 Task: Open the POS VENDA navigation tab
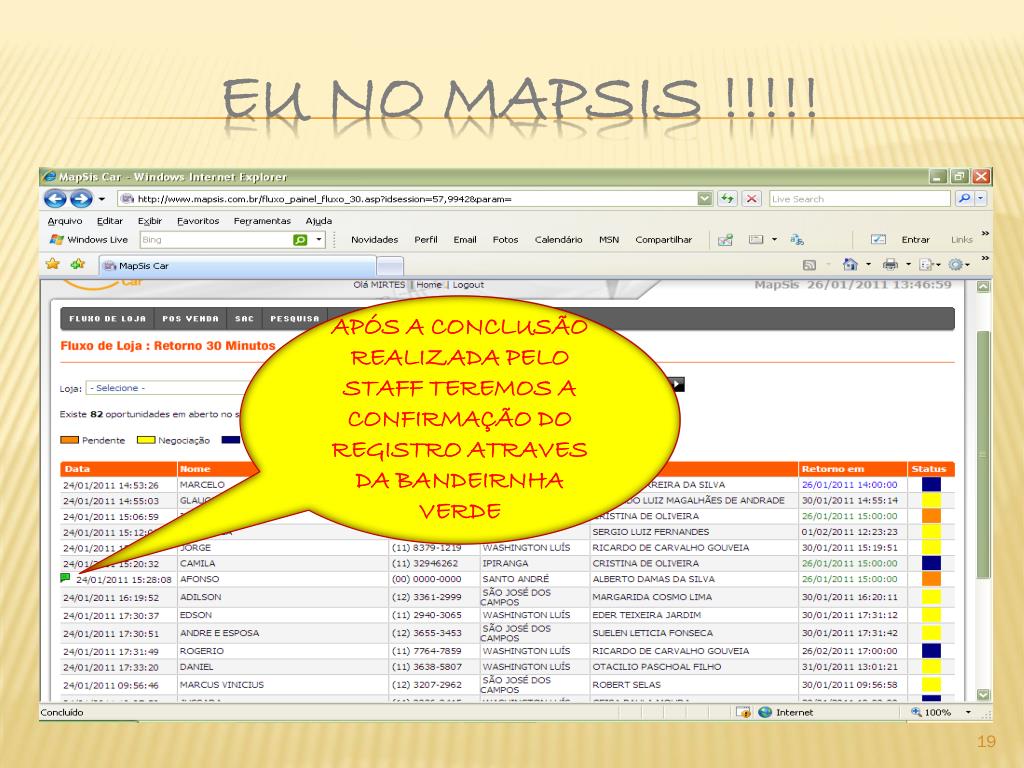pyautogui.click(x=190, y=319)
